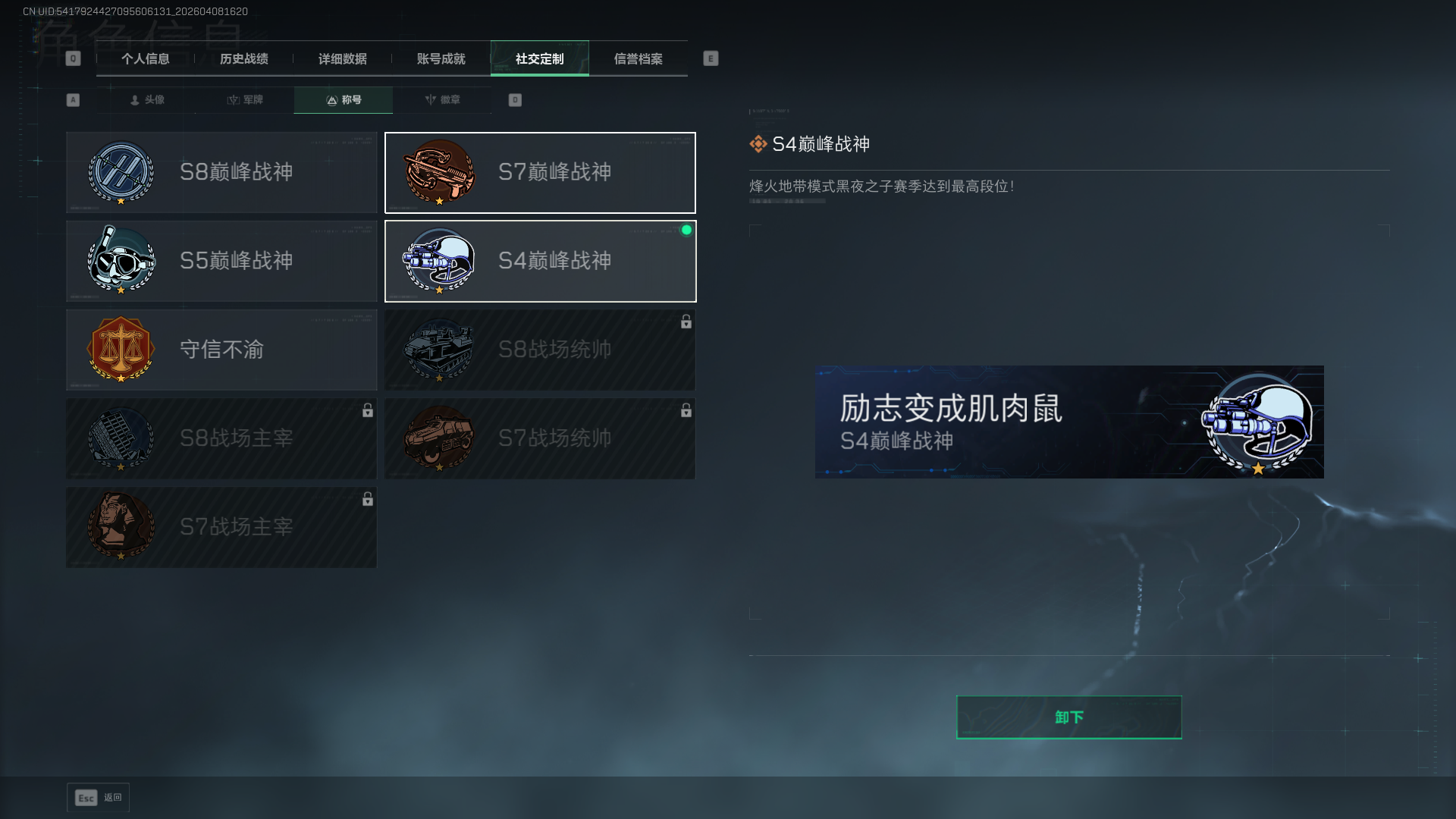Click the S7巅峰战神 crossbow badge icon
Screen dimensions: 1456x819
pyautogui.click(x=439, y=173)
